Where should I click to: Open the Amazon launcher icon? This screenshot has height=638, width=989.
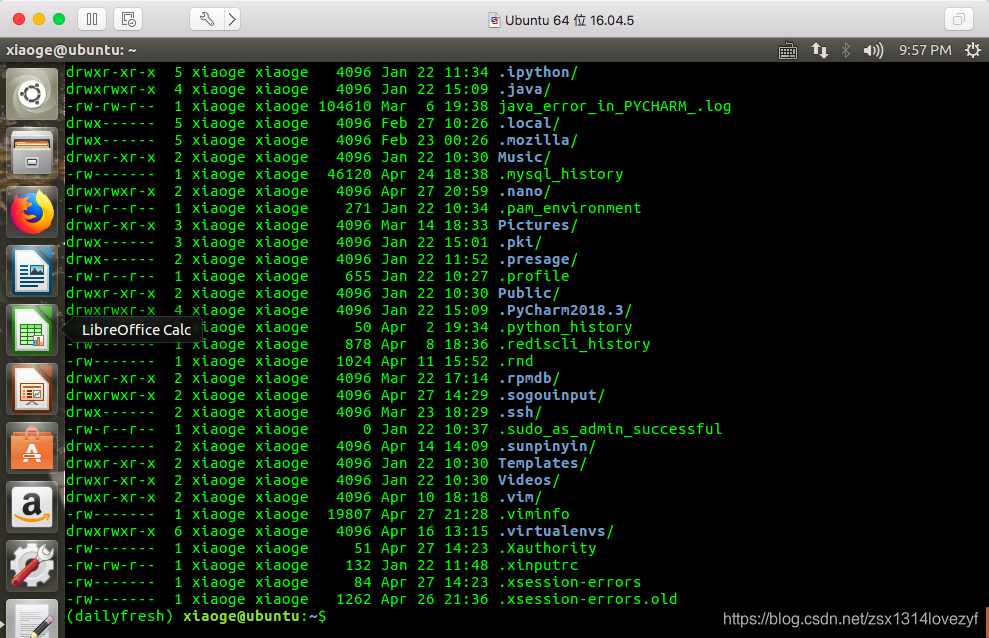click(32, 507)
